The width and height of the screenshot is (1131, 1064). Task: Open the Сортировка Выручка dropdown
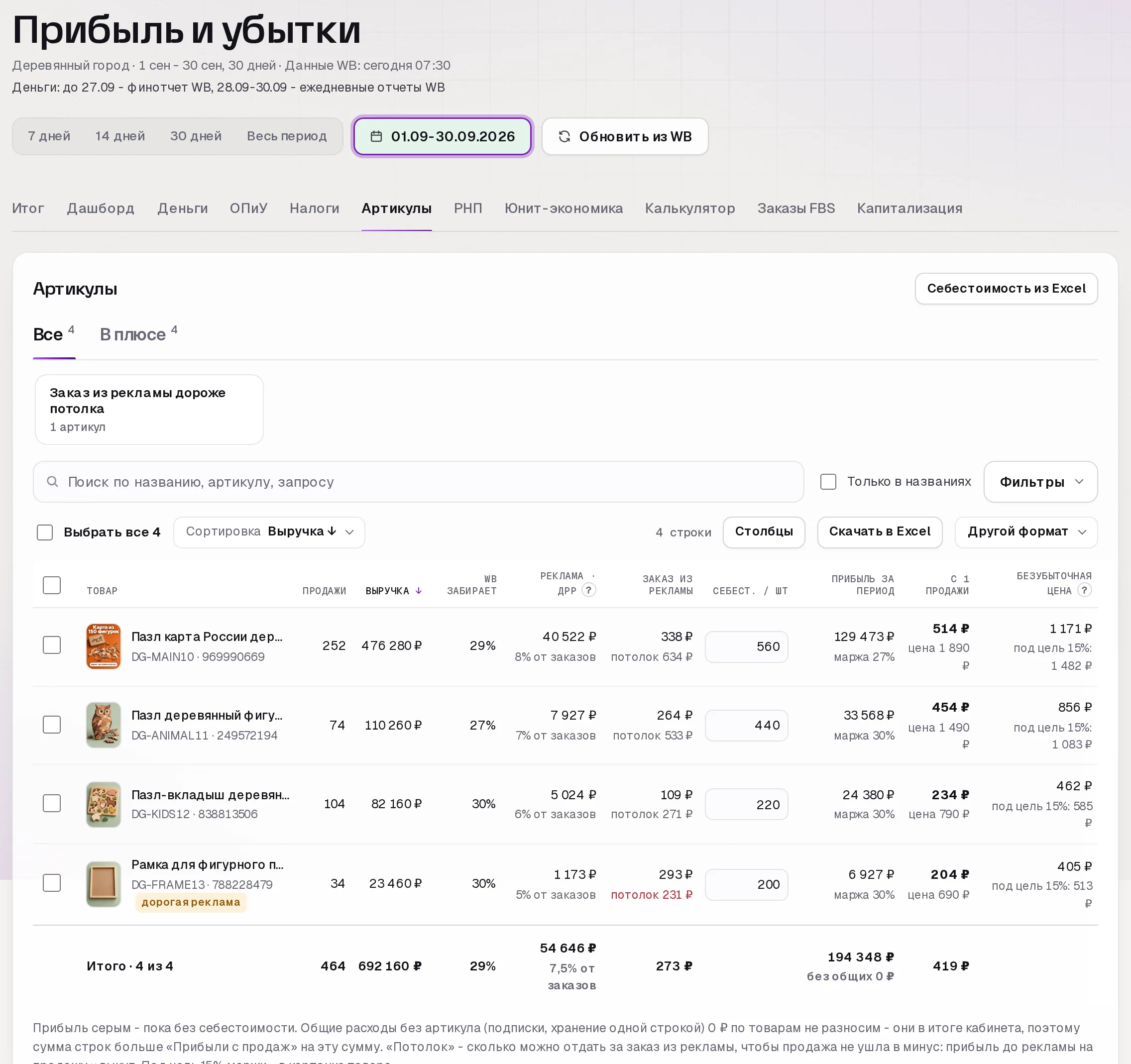(x=269, y=532)
